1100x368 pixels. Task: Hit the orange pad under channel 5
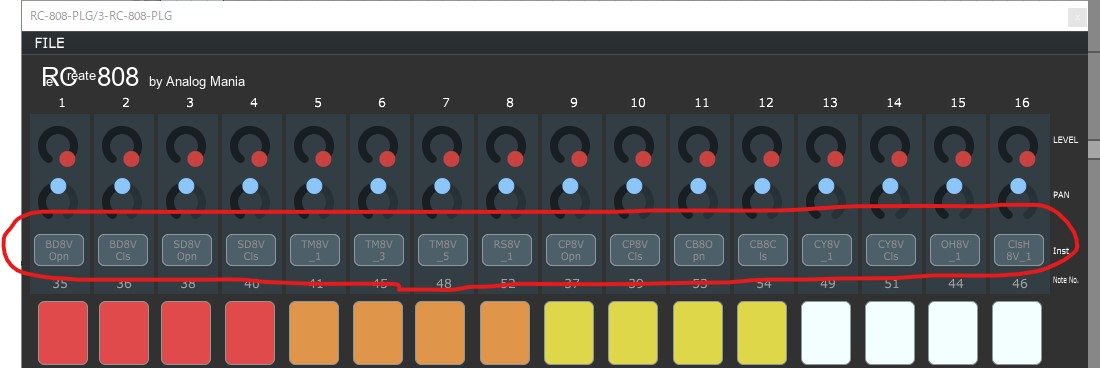click(x=314, y=334)
